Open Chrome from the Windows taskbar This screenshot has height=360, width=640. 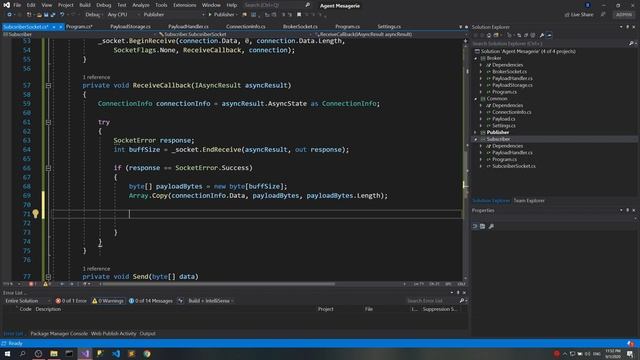[147, 353]
